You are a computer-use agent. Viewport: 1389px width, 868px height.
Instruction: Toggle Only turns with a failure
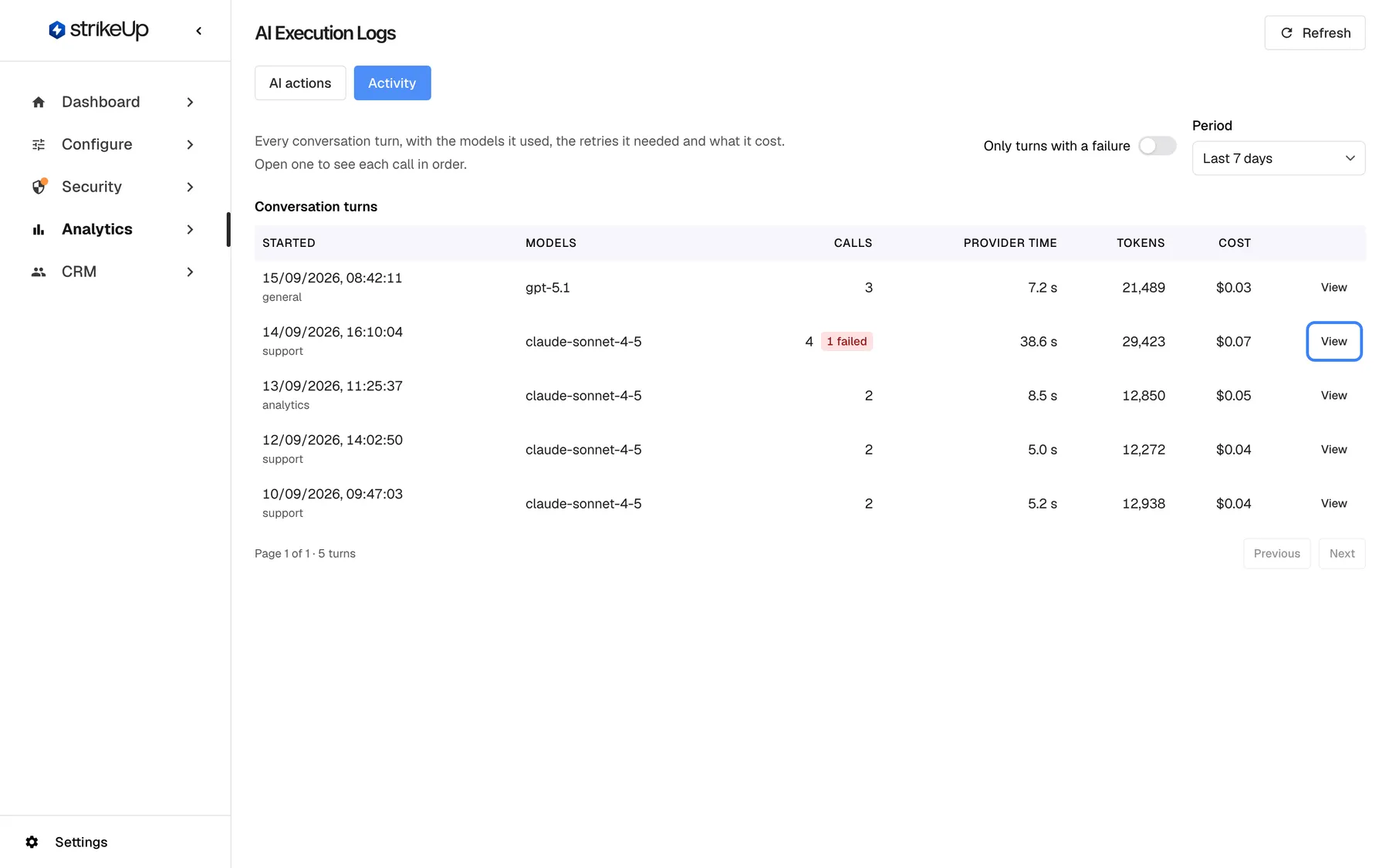coord(1157,146)
